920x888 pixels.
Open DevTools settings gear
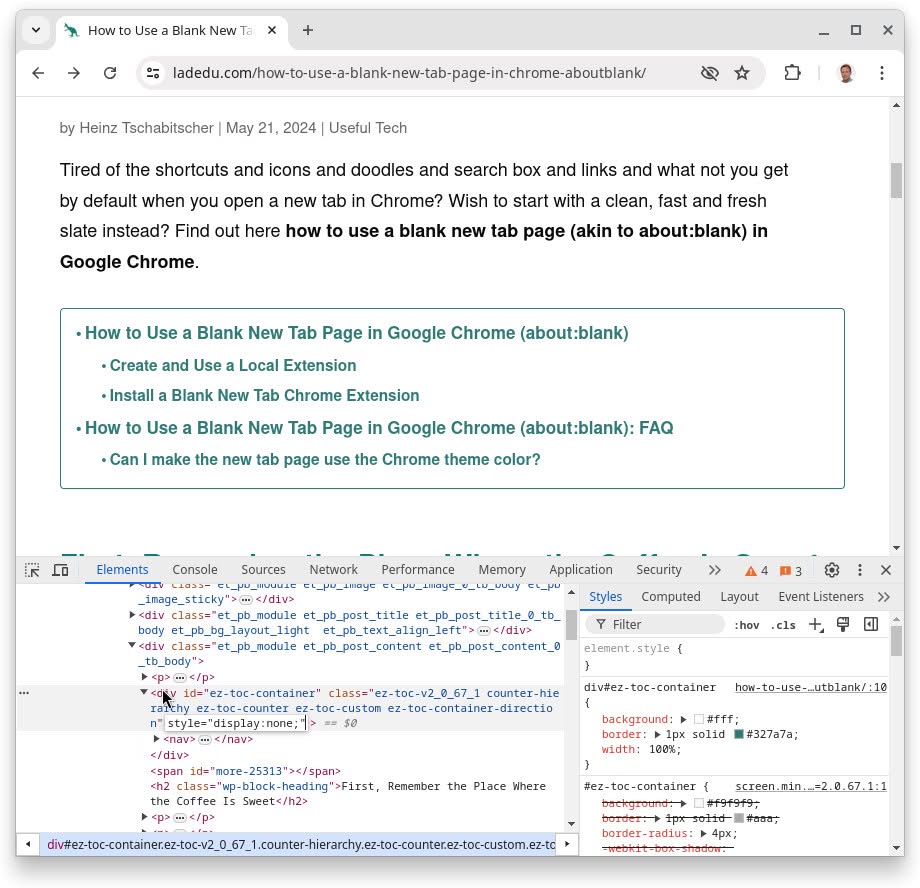tap(831, 570)
